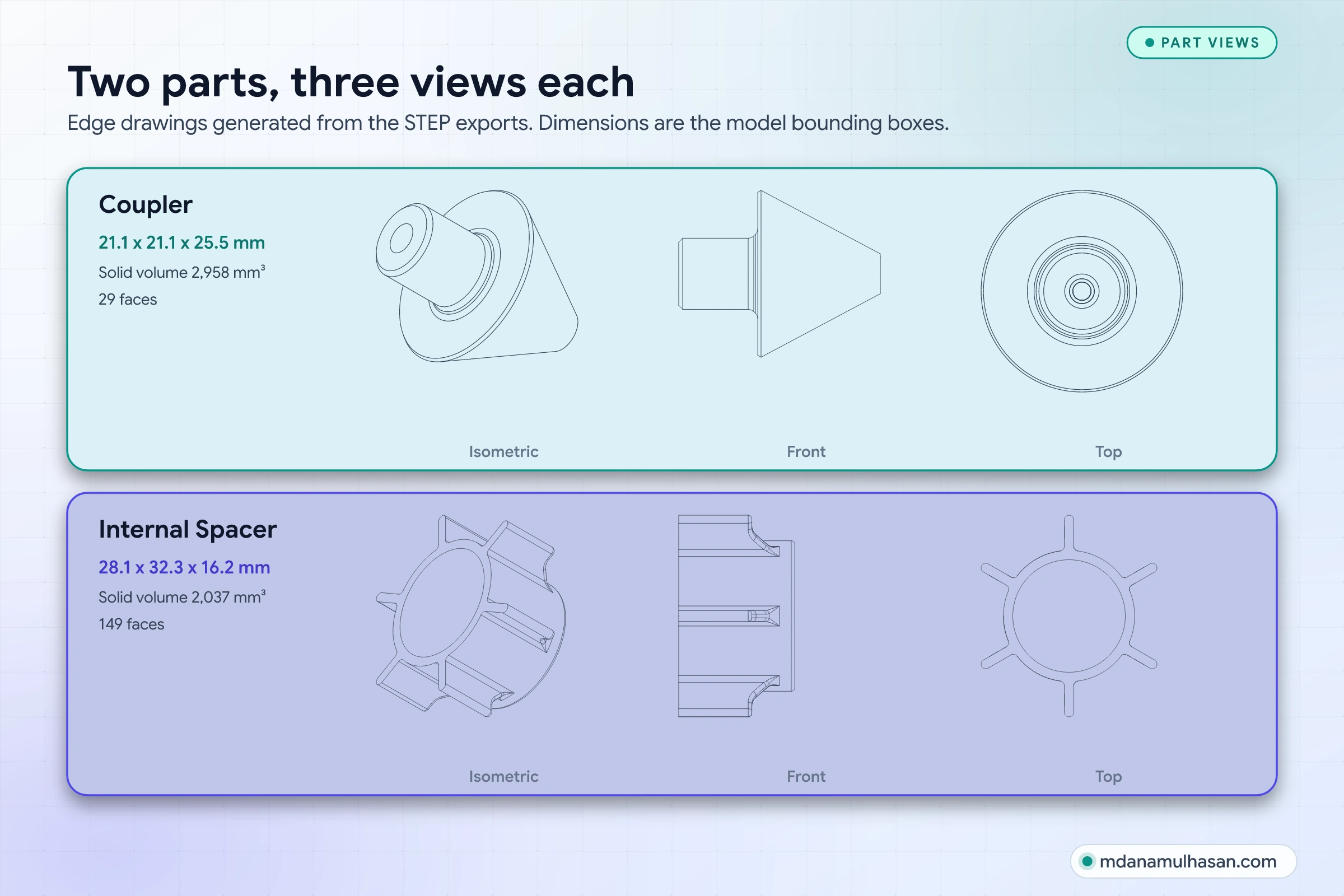Image resolution: width=1344 pixels, height=896 pixels.
Task: Click the PART VIEWS badge
Action: 1201,43
